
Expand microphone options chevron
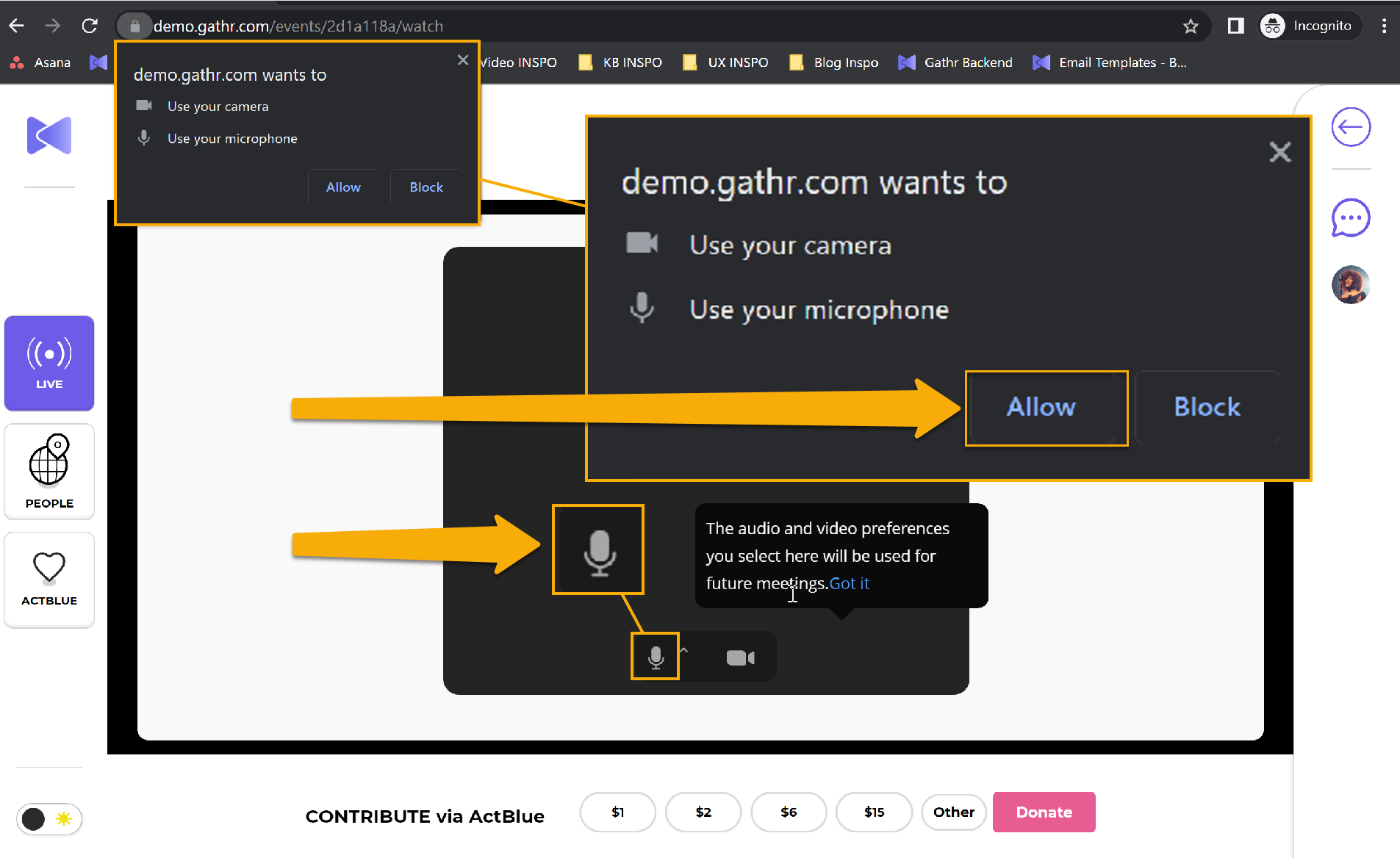click(x=684, y=650)
